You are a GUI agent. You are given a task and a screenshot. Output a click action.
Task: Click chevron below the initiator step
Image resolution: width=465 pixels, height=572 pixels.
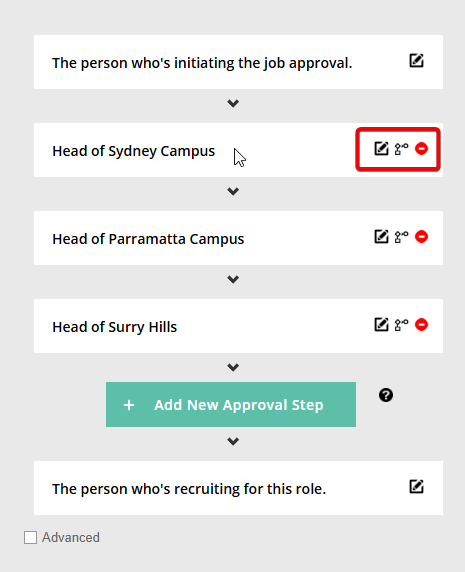pos(233,103)
